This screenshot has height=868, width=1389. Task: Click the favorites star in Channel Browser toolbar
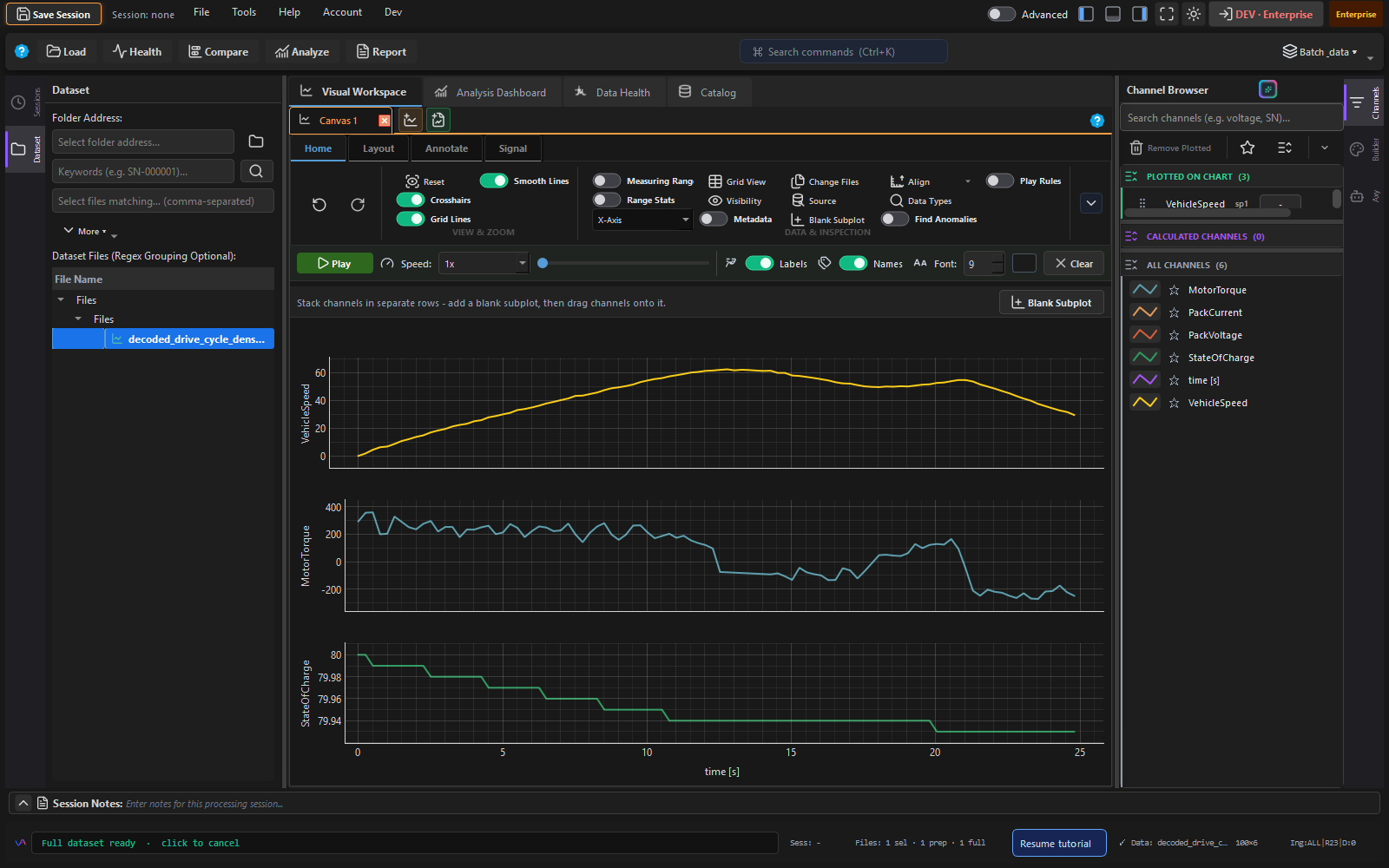click(1247, 148)
